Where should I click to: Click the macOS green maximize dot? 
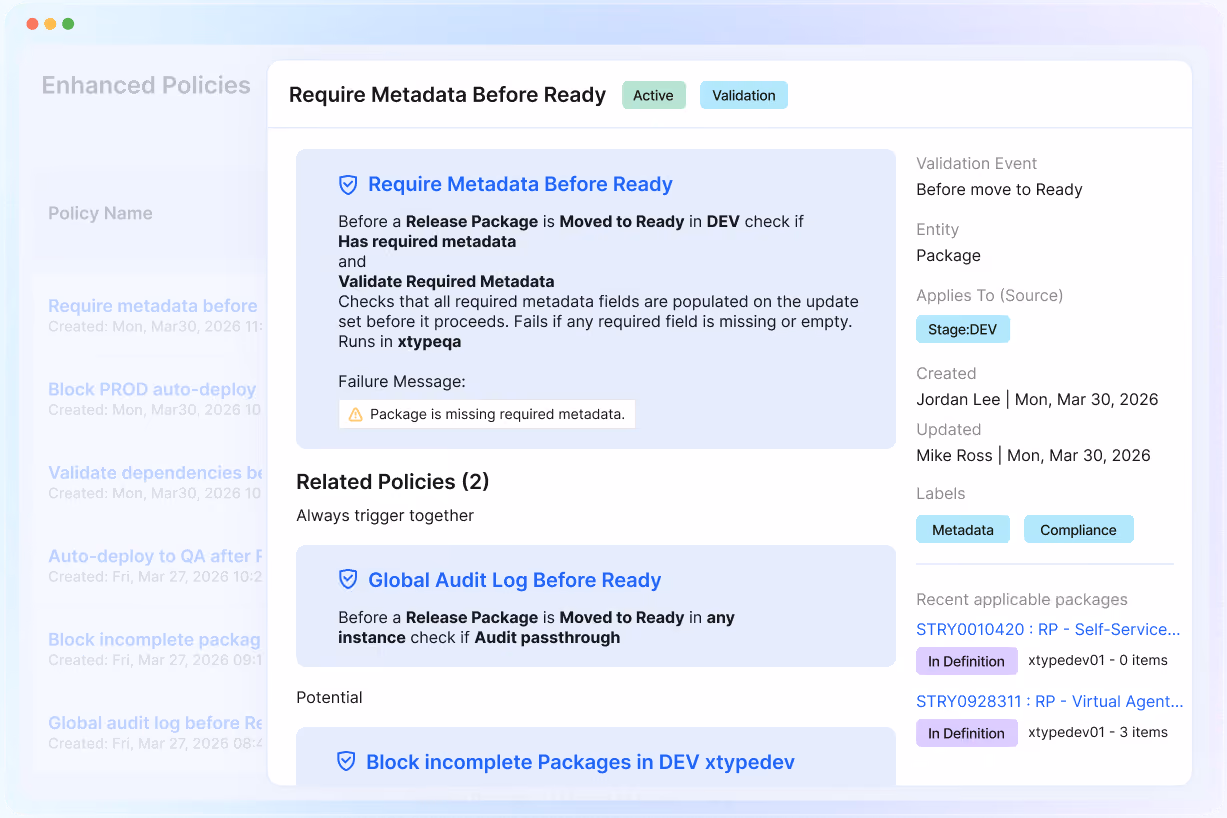click(x=68, y=23)
